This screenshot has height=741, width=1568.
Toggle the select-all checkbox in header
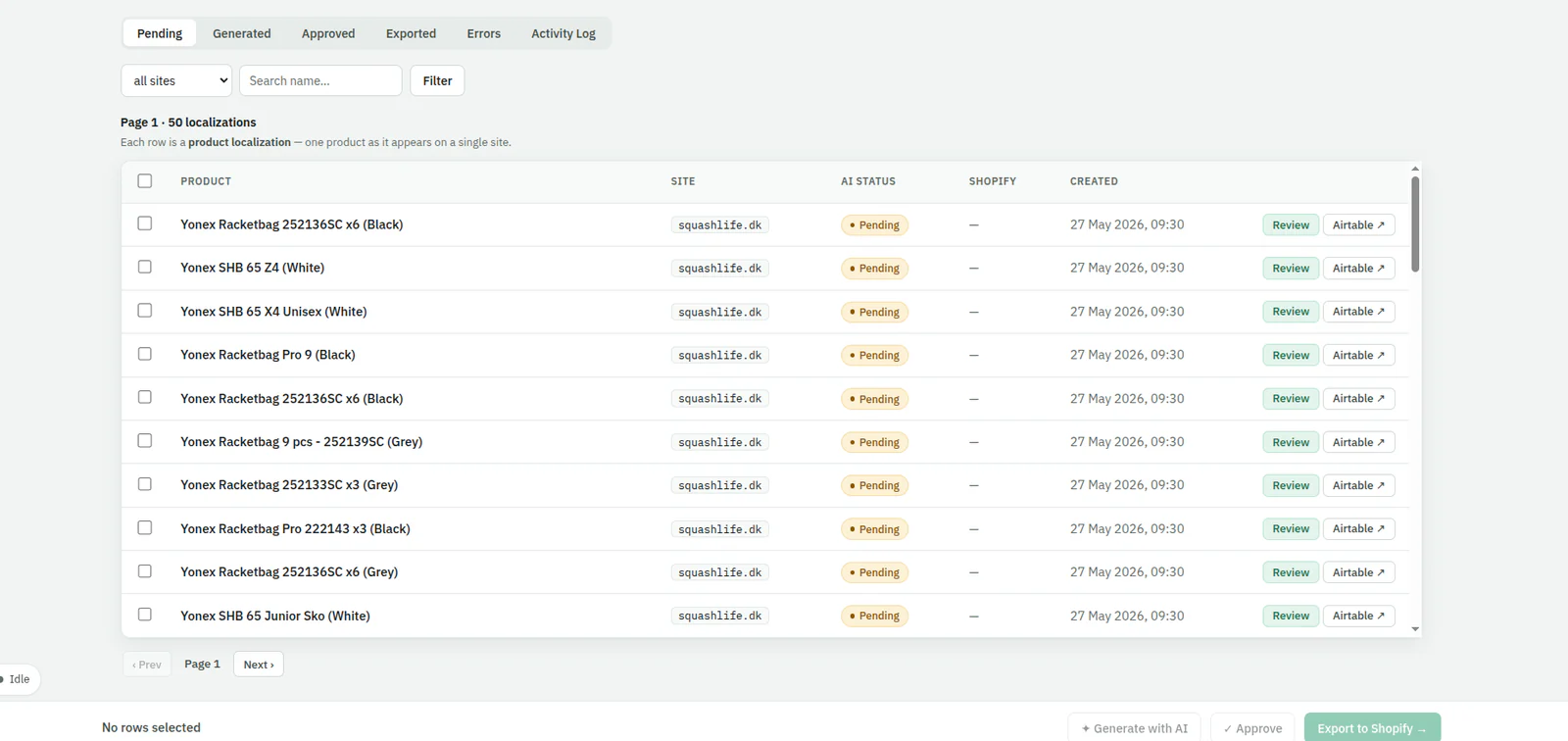[145, 180]
